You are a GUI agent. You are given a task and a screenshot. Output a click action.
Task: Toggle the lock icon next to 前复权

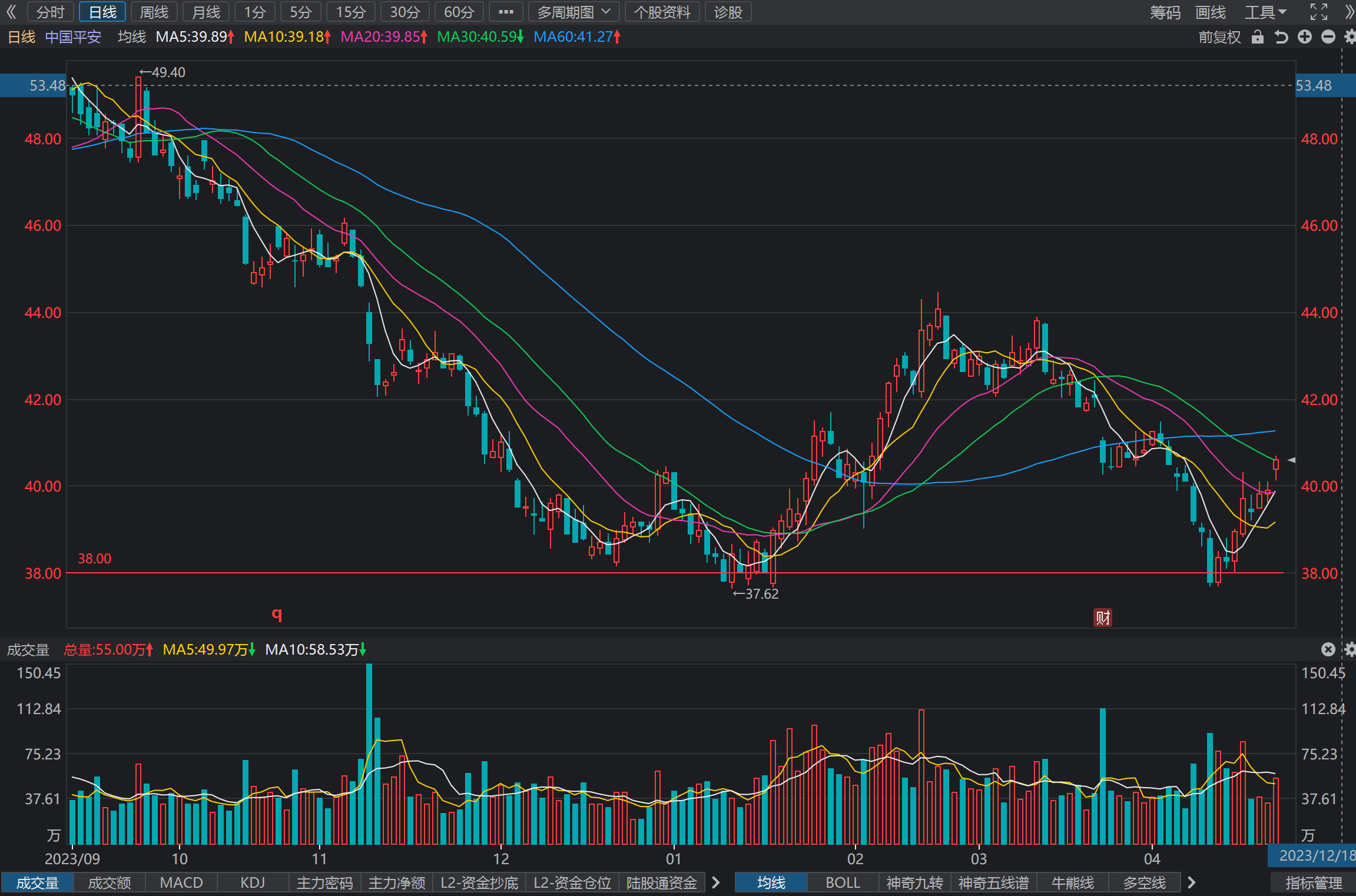1258,37
